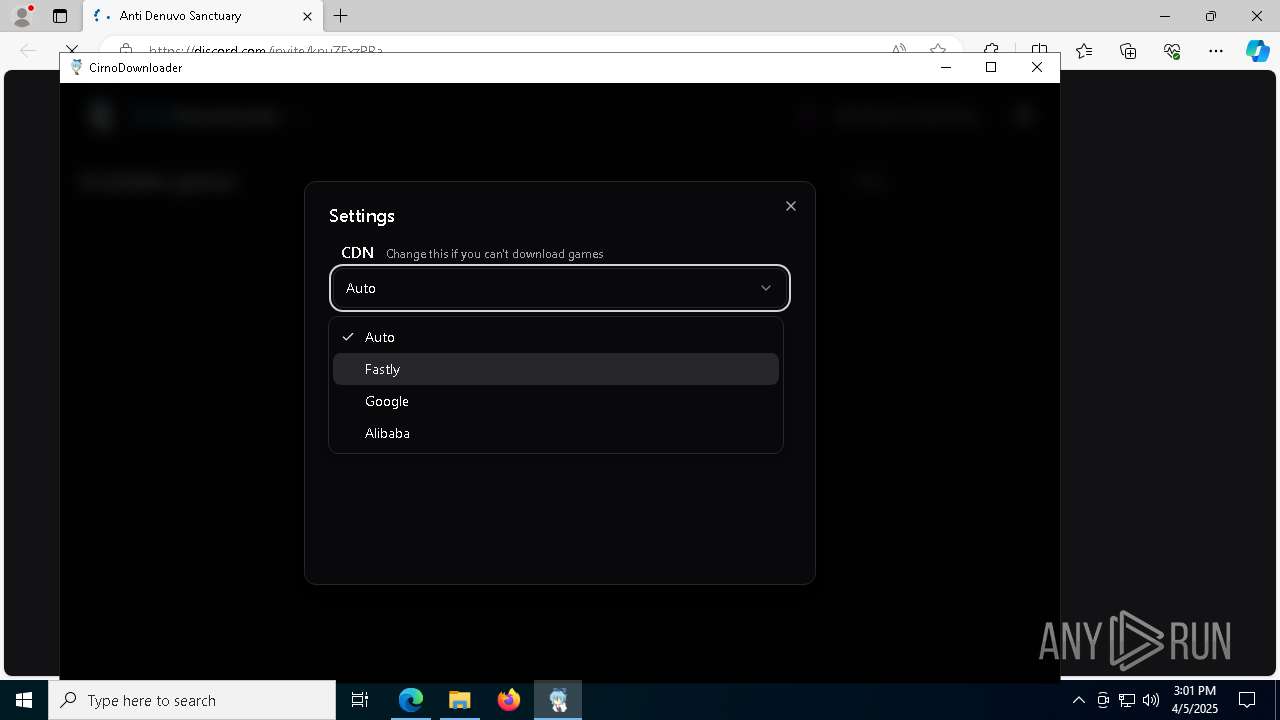1280x720 pixels.
Task: Open Task View on taskbar
Action: [360, 700]
